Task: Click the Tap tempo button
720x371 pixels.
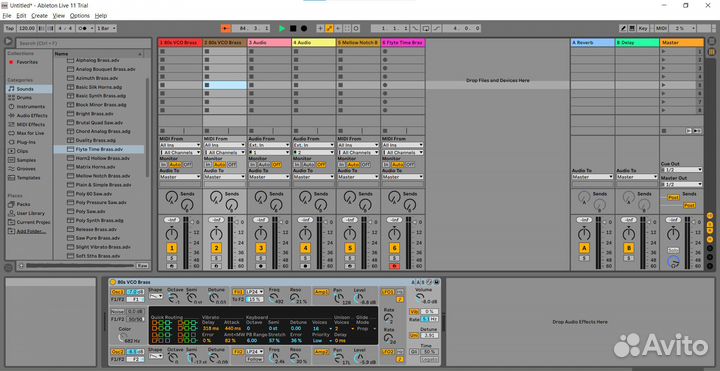Action: 10,28
